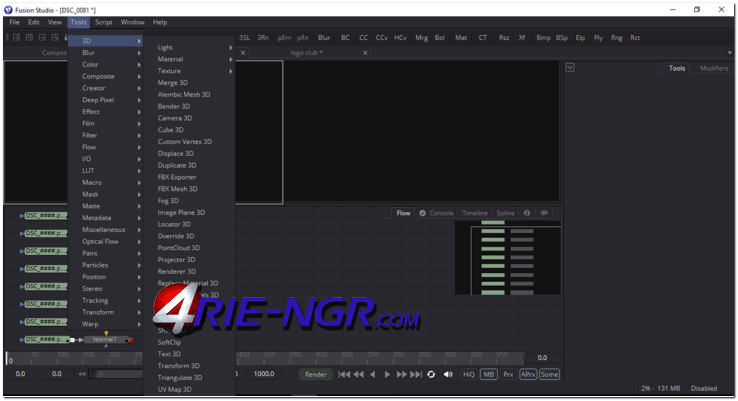The image size is (738, 401).
Task: Jump to the first frame
Action: [x=344, y=375]
